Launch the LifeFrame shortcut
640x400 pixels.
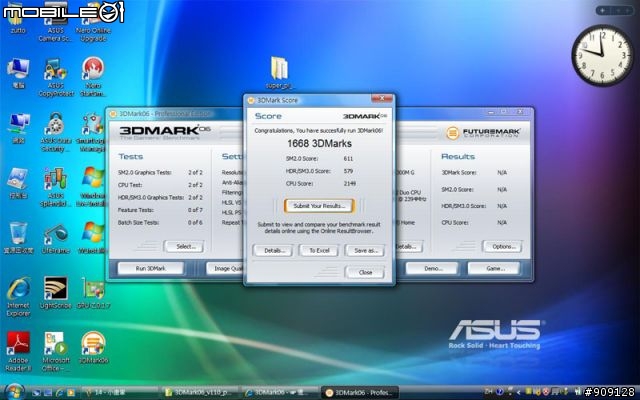tap(56, 238)
